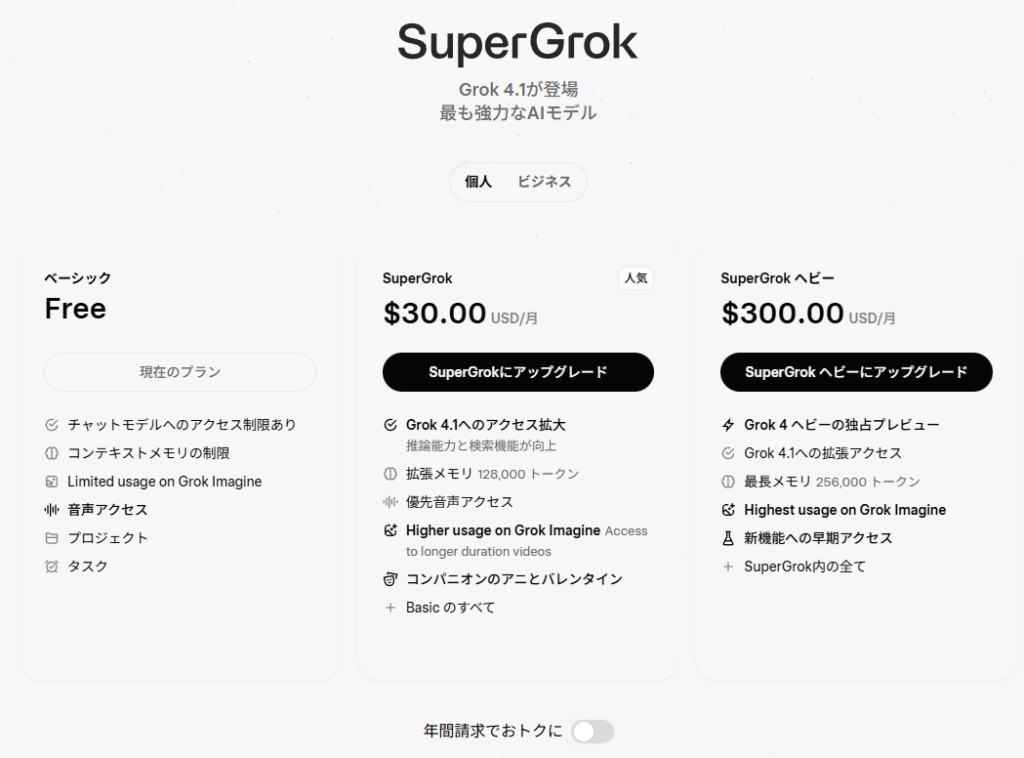Click the plus icon beside Basic のすべて
This screenshot has height=758, width=1024.
tap(391, 607)
